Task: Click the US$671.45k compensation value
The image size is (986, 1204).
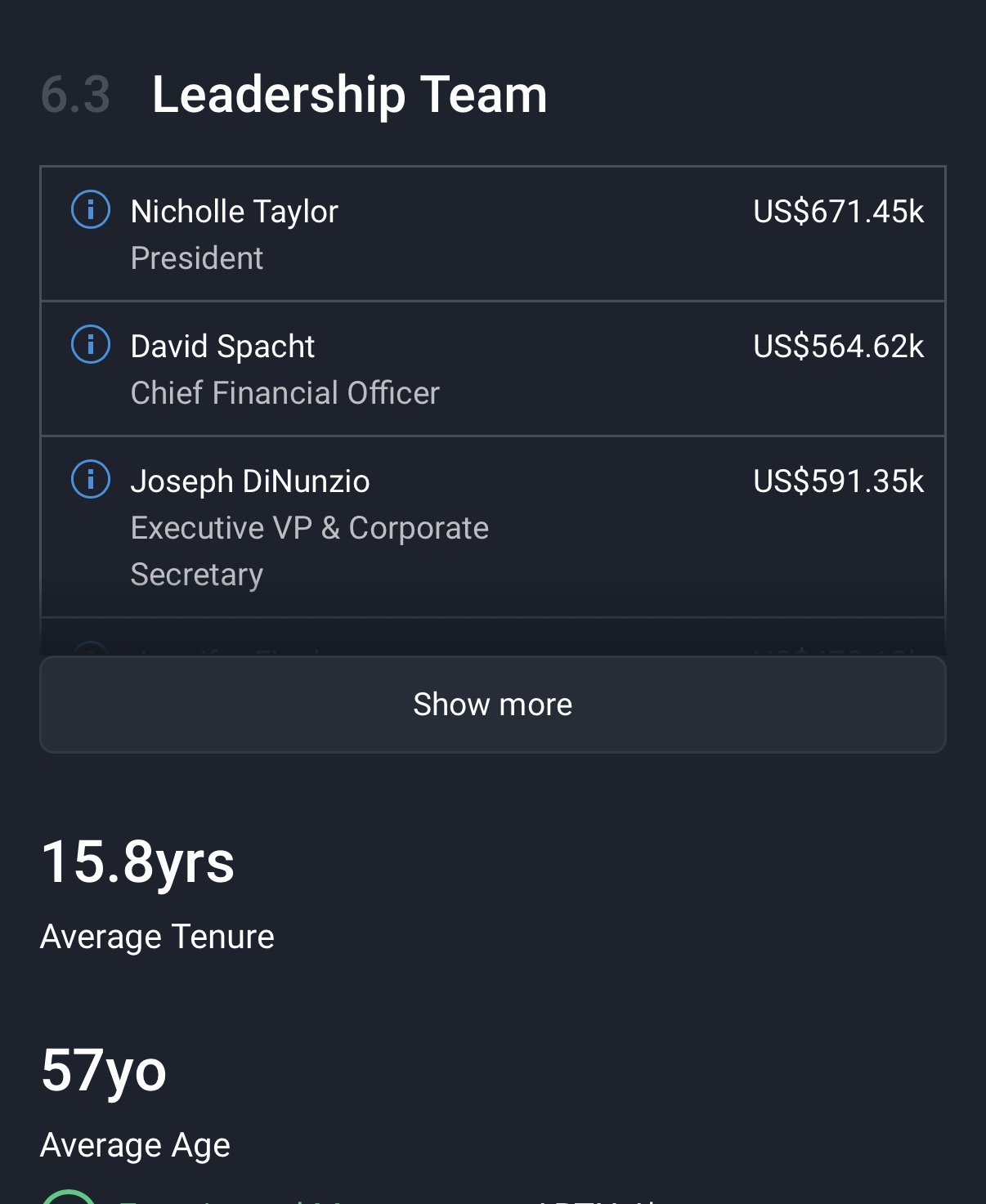Action: tap(838, 212)
